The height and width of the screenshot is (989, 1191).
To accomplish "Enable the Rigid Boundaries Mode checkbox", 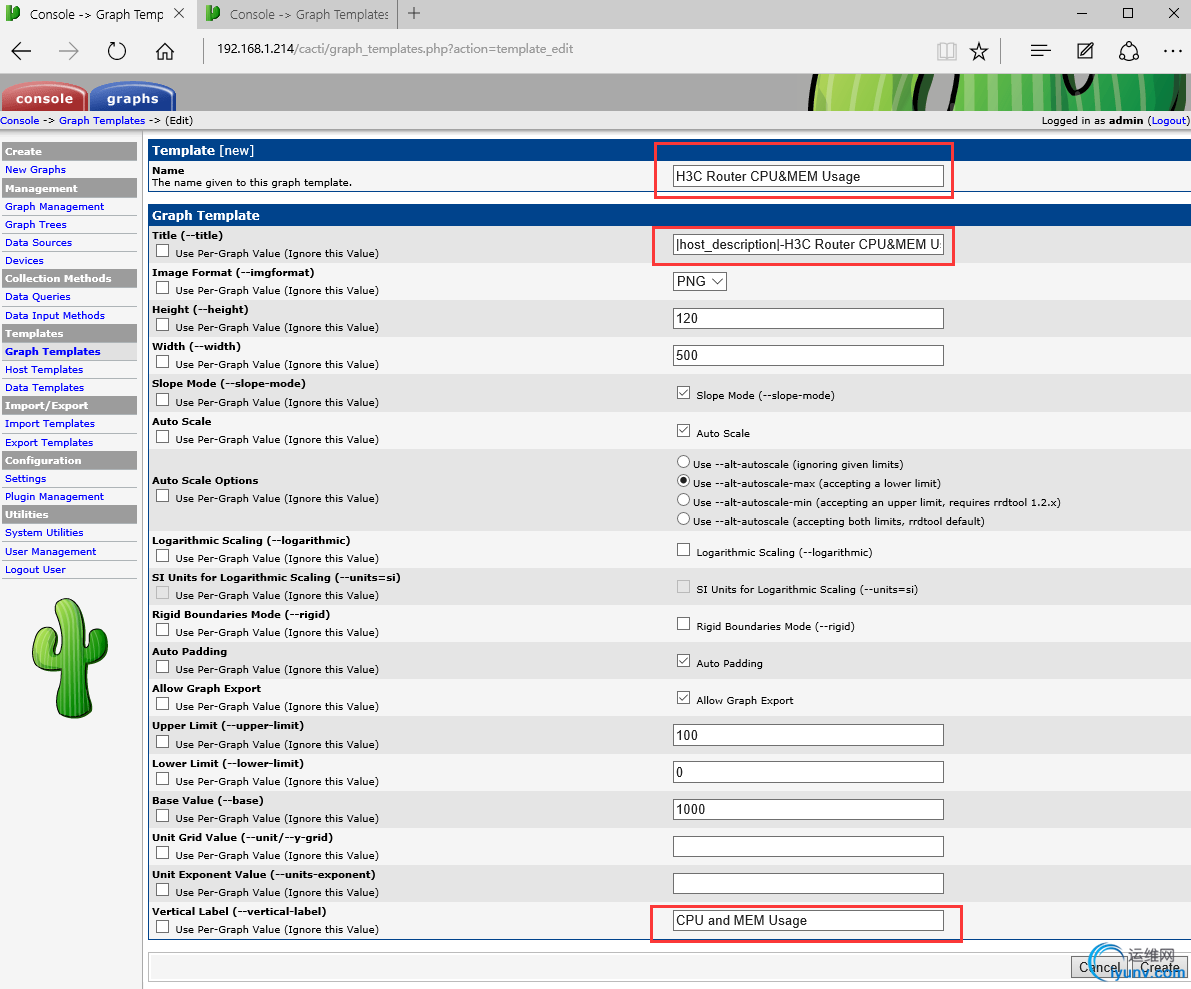I will [x=684, y=624].
